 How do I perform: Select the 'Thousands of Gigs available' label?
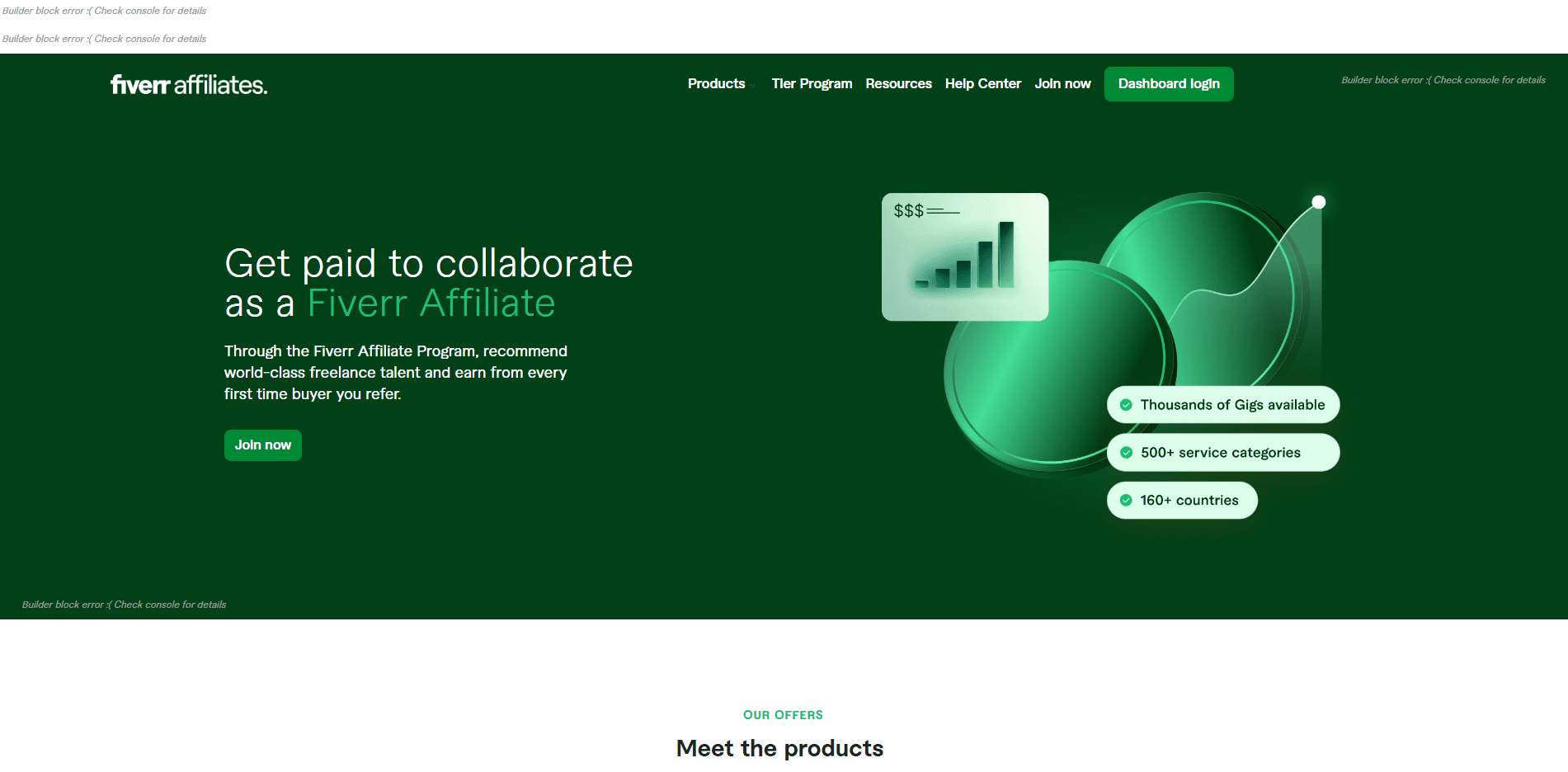[x=1232, y=405]
